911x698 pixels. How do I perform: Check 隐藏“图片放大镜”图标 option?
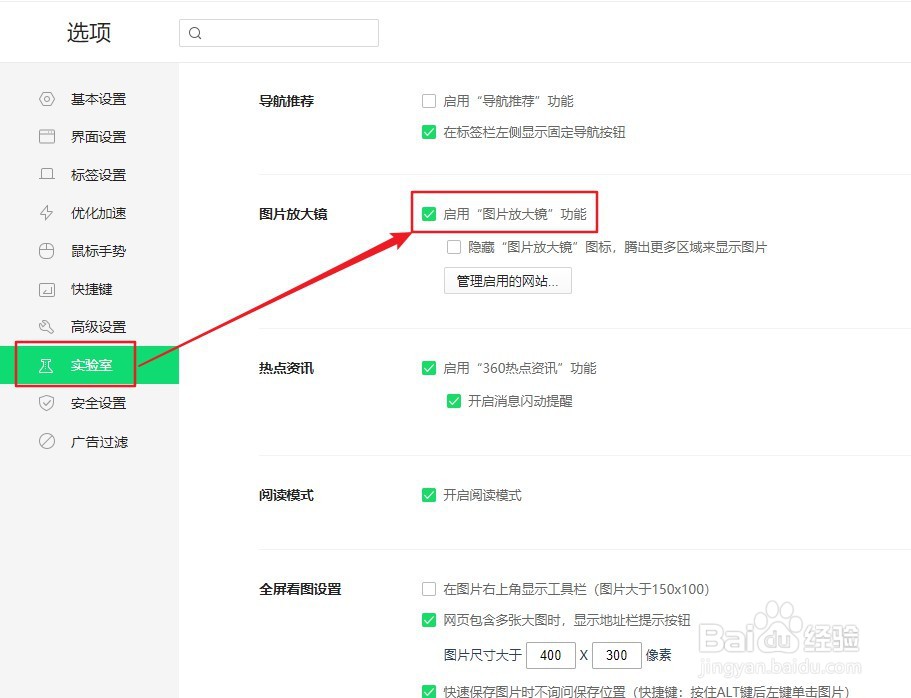click(454, 247)
